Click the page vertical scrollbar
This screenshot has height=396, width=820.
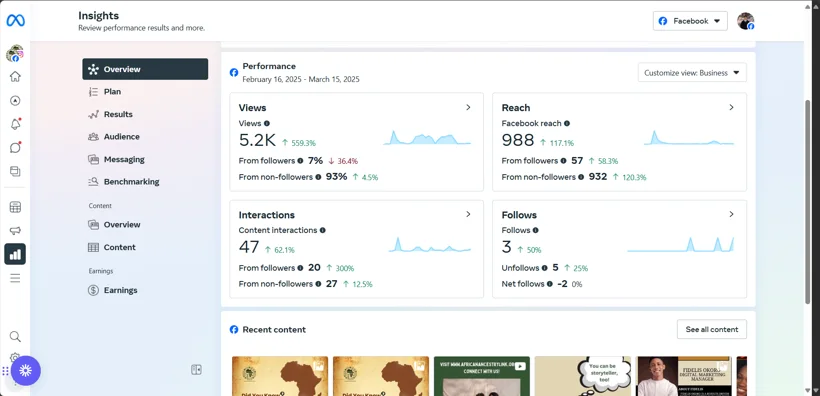808,201
